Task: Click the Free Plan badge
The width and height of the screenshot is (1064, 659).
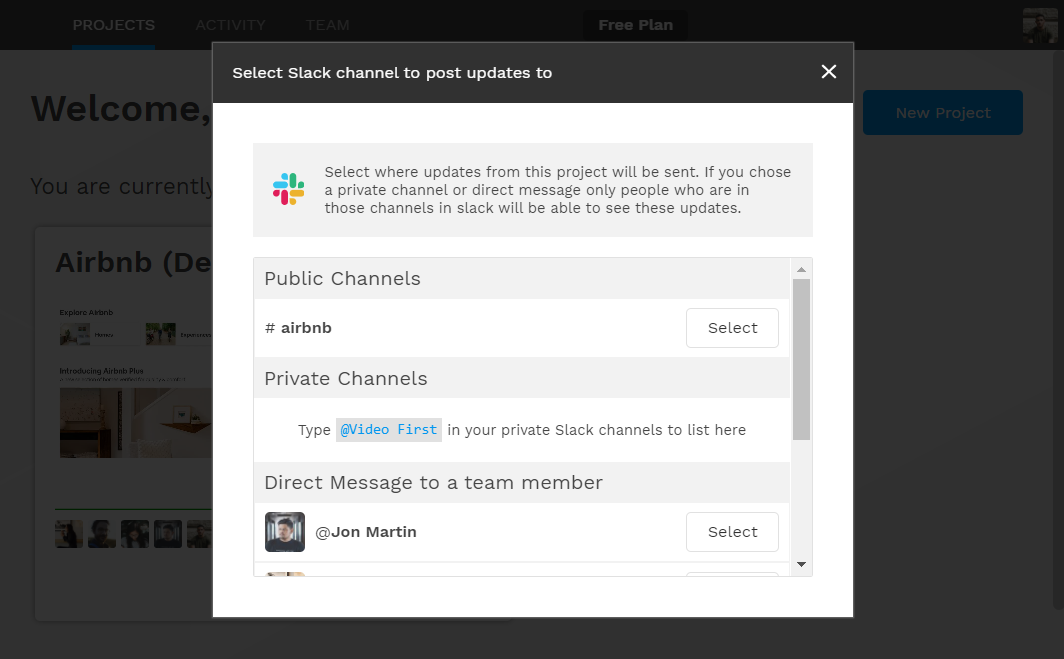Action: pyautogui.click(x=635, y=25)
